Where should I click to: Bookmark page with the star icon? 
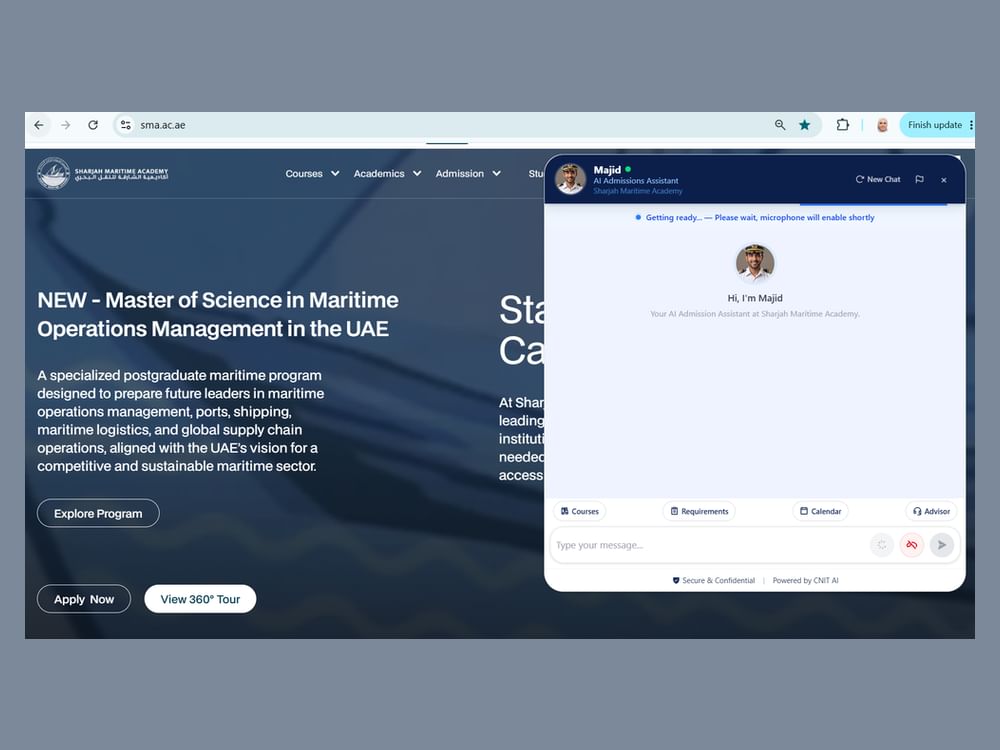(x=805, y=125)
